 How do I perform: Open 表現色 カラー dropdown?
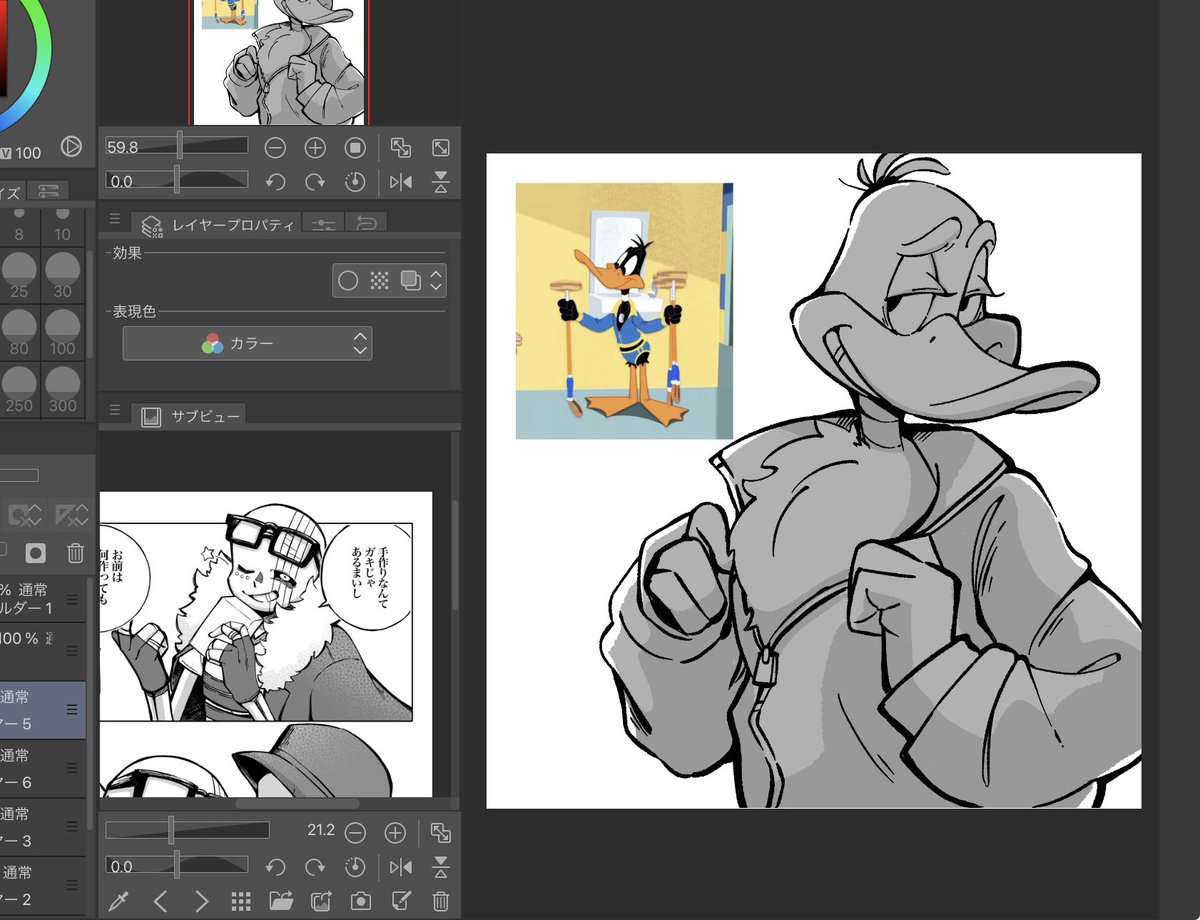[x=247, y=343]
